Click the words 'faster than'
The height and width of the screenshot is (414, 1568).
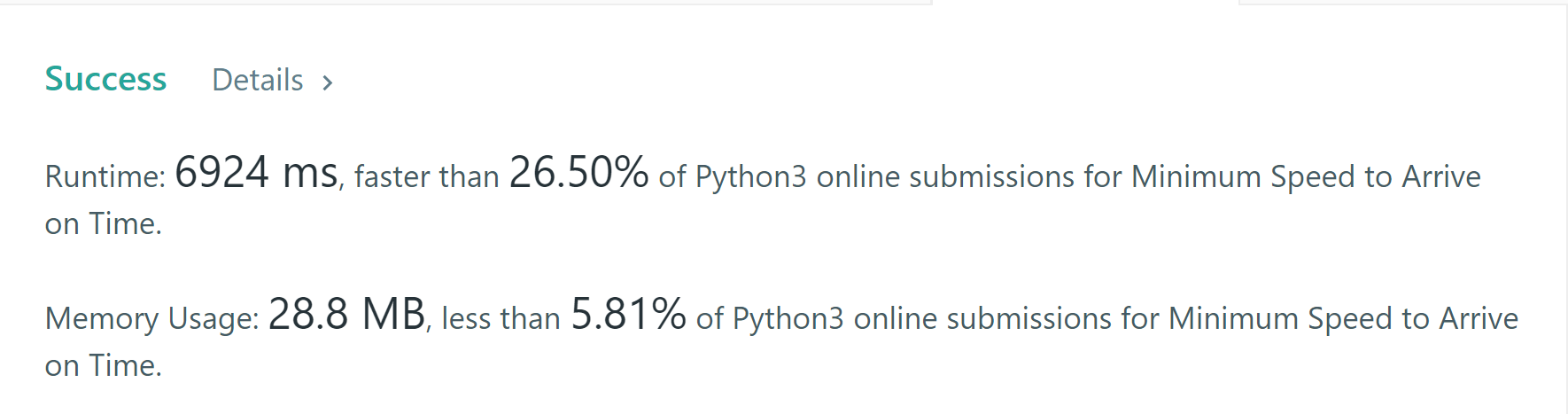[x=426, y=177]
